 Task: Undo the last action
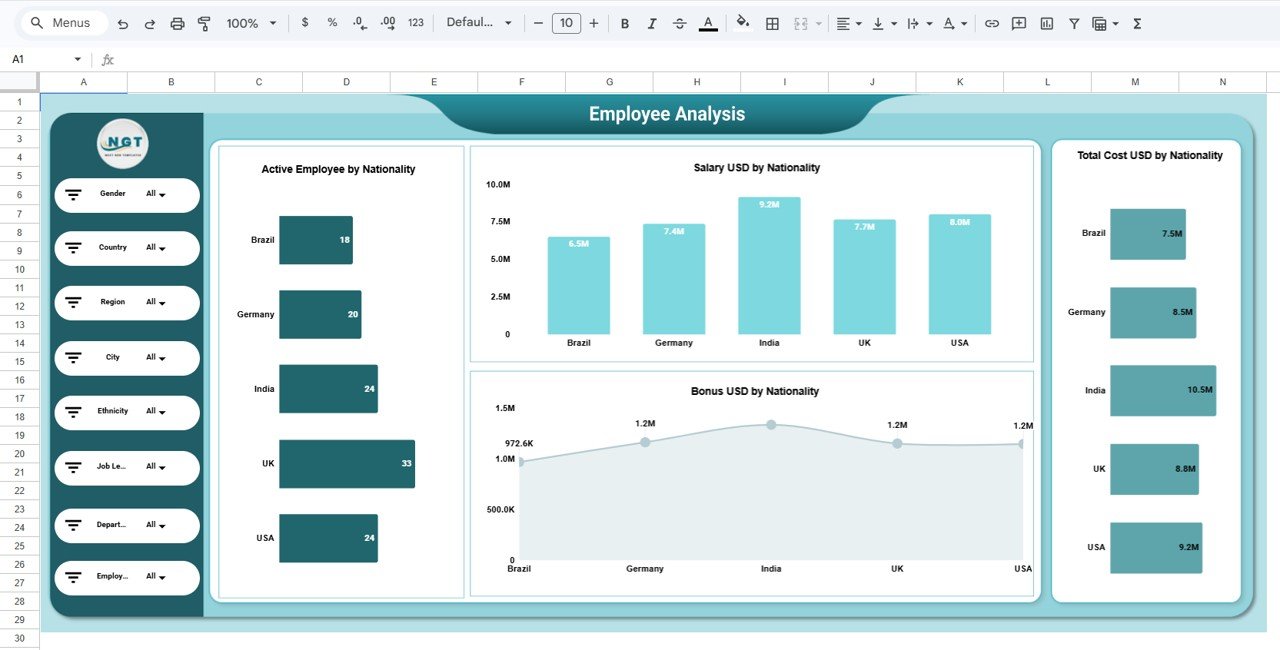(x=121, y=22)
